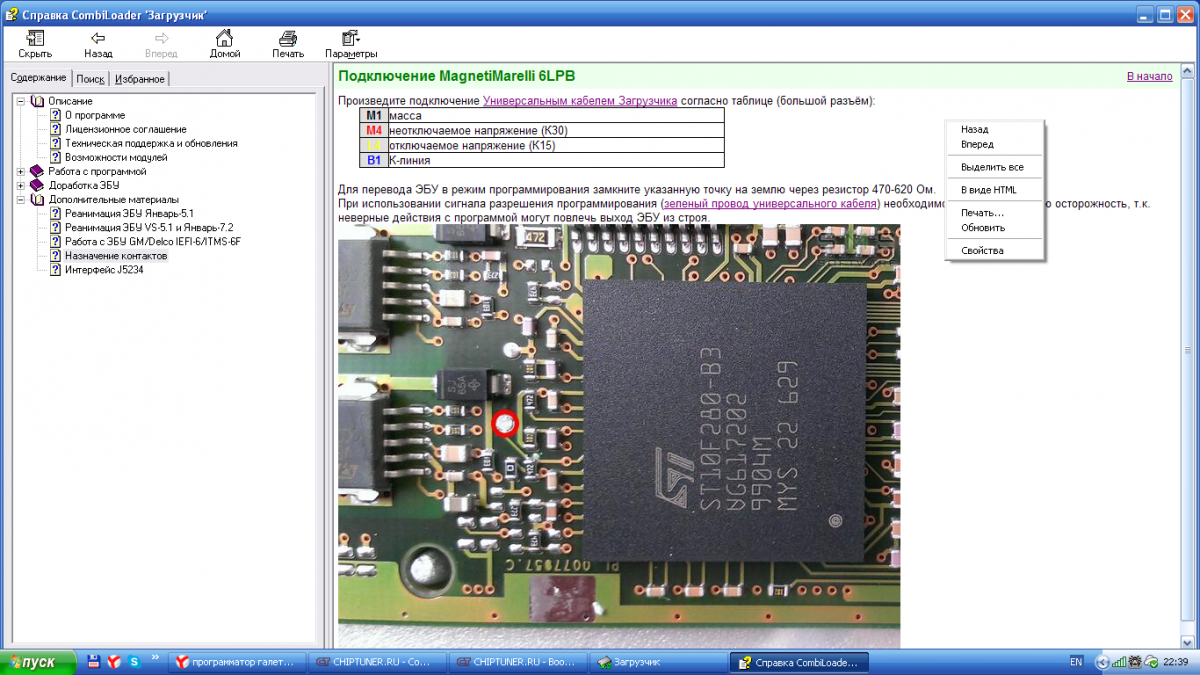The width and height of the screenshot is (1200, 675).
Task: Expand the Работа с программой node
Action: (x=21, y=171)
